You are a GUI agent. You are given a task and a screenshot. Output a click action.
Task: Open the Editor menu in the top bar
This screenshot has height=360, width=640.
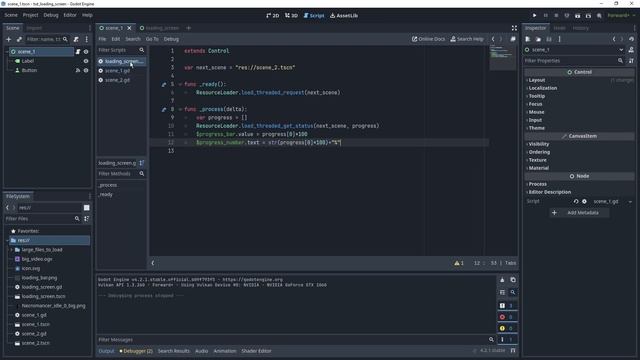70,15
